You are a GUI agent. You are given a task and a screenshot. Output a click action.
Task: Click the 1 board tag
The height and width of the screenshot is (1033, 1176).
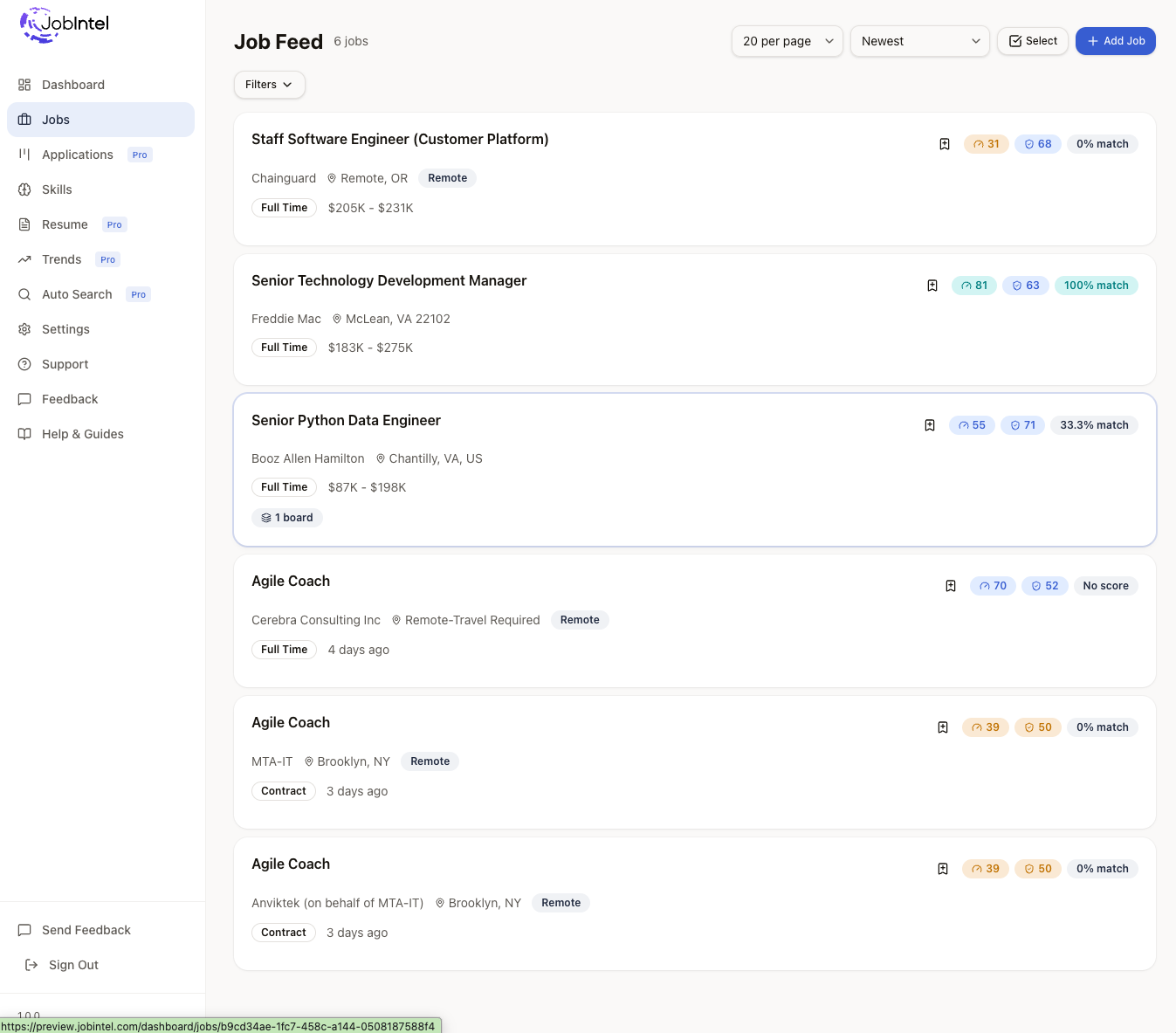click(x=287, y=518)
